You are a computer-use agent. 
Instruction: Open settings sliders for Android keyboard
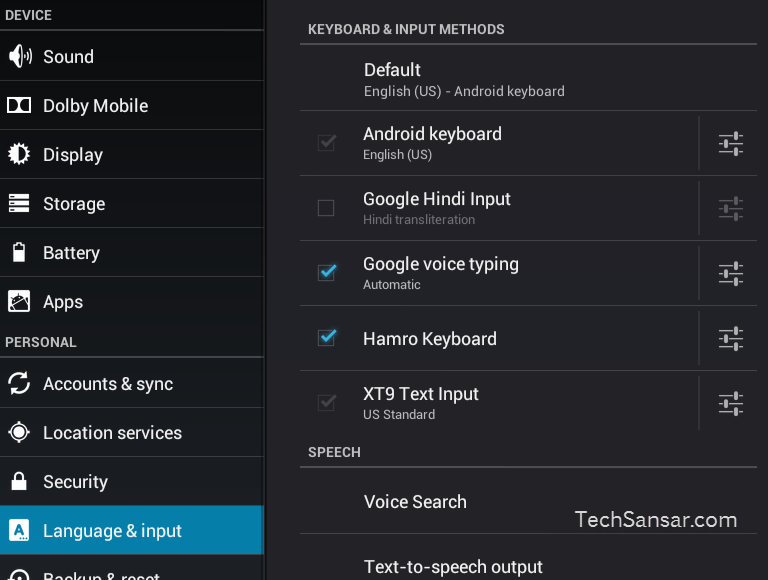click(731, 144)
